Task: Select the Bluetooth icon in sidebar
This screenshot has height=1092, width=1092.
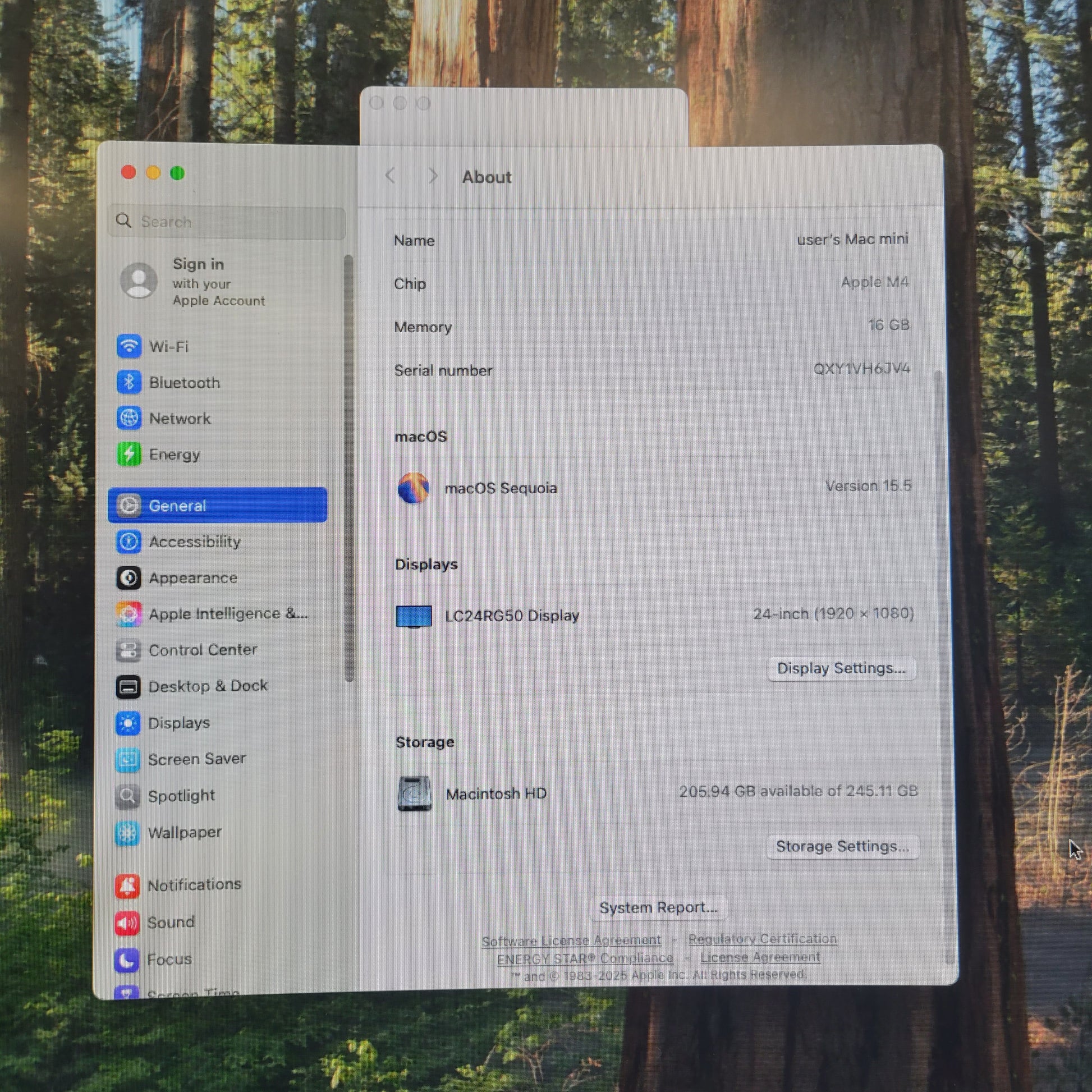Action: (x=129, y=382)
